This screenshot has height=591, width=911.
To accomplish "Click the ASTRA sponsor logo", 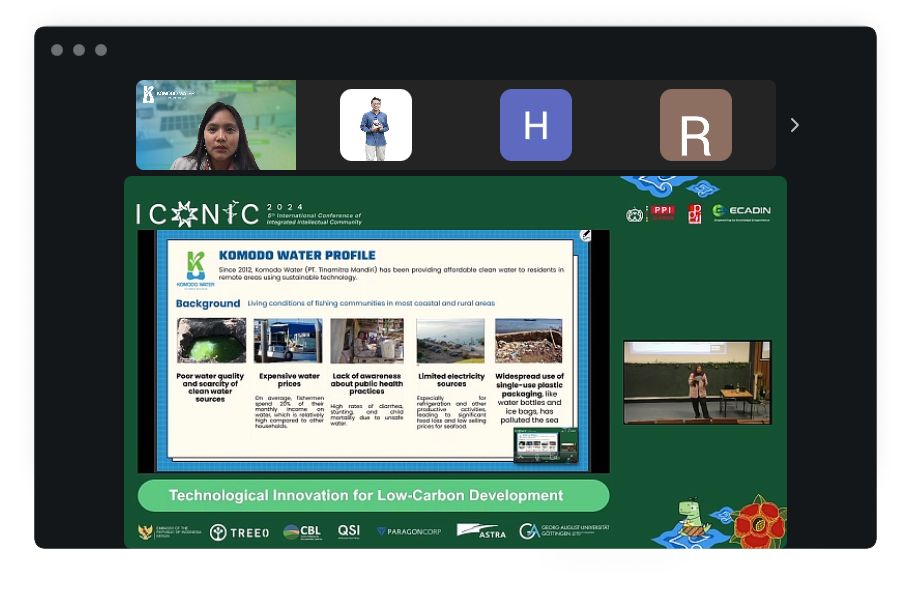I will [x=481, y=531].
